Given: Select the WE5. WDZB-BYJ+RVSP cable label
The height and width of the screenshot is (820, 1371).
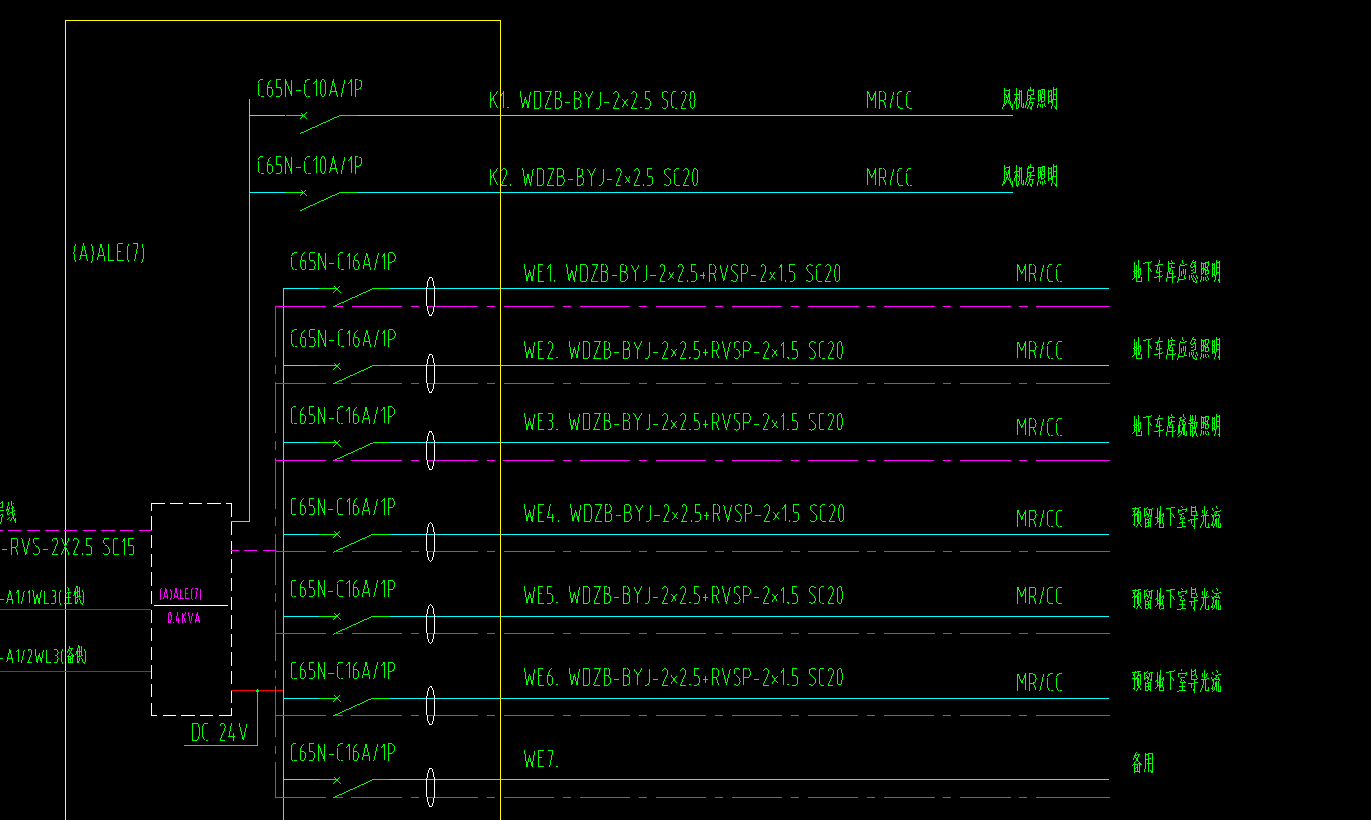Looking at the screenshot, I should (684, 596).
